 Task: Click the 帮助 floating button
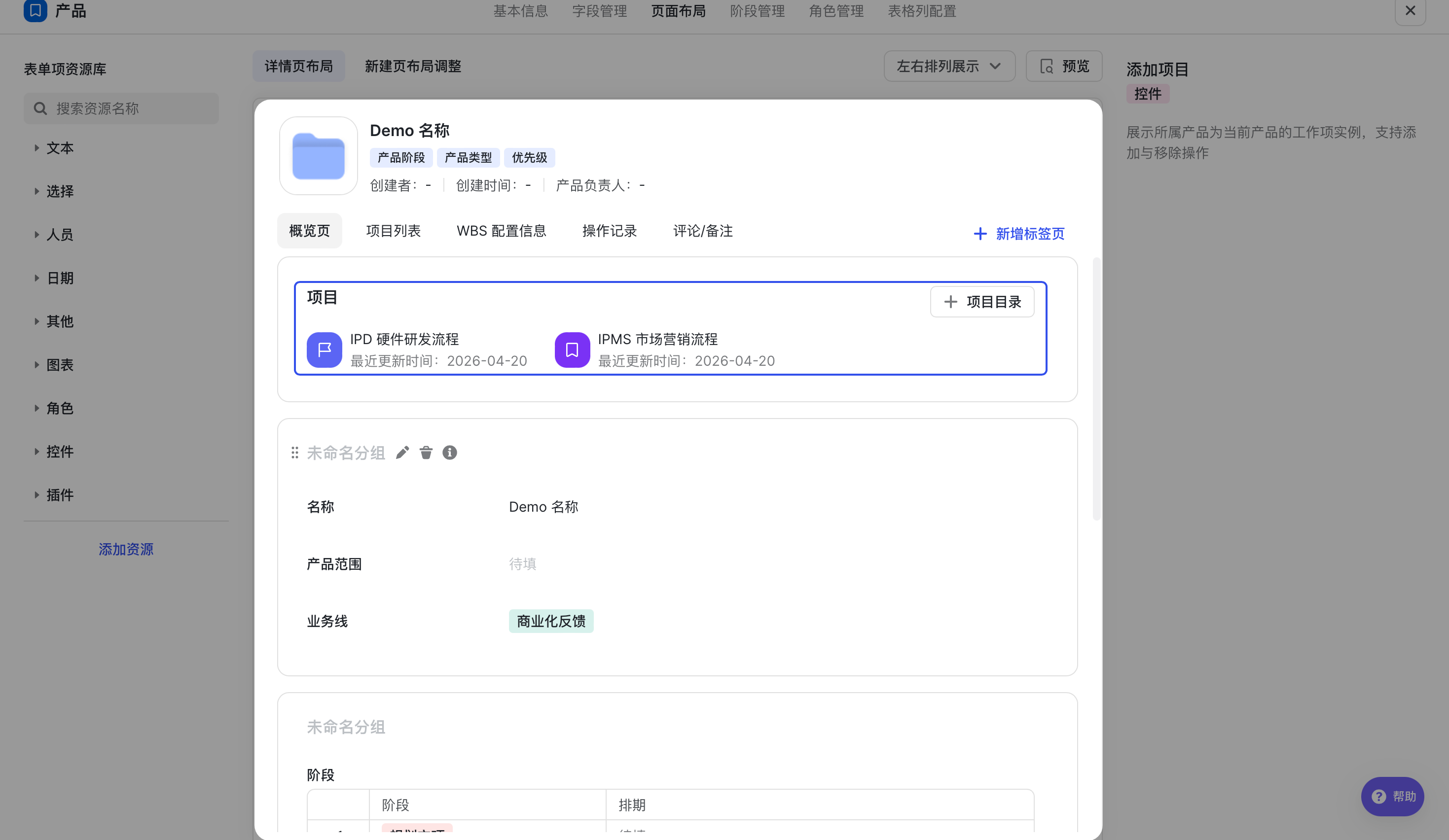point(1392,796)
